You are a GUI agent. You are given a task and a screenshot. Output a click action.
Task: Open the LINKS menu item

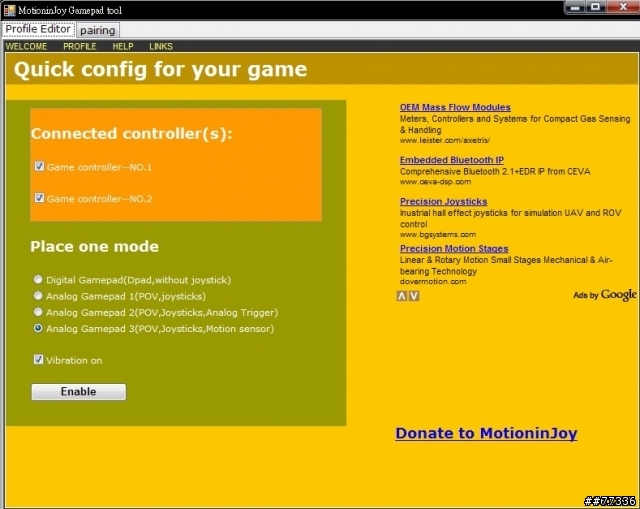click(161, 47)
